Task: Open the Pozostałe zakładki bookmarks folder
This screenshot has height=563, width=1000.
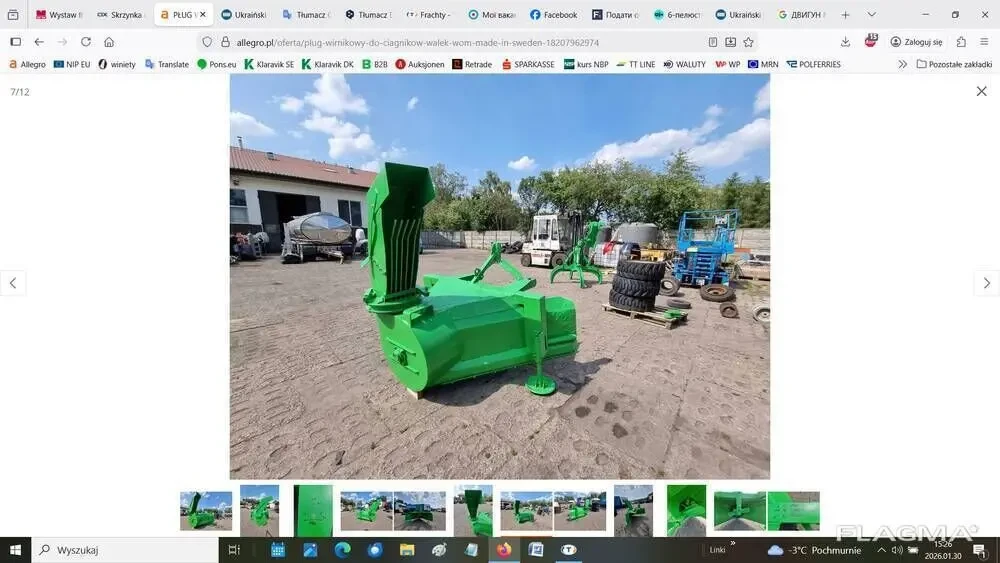Action: click(954, 64)
